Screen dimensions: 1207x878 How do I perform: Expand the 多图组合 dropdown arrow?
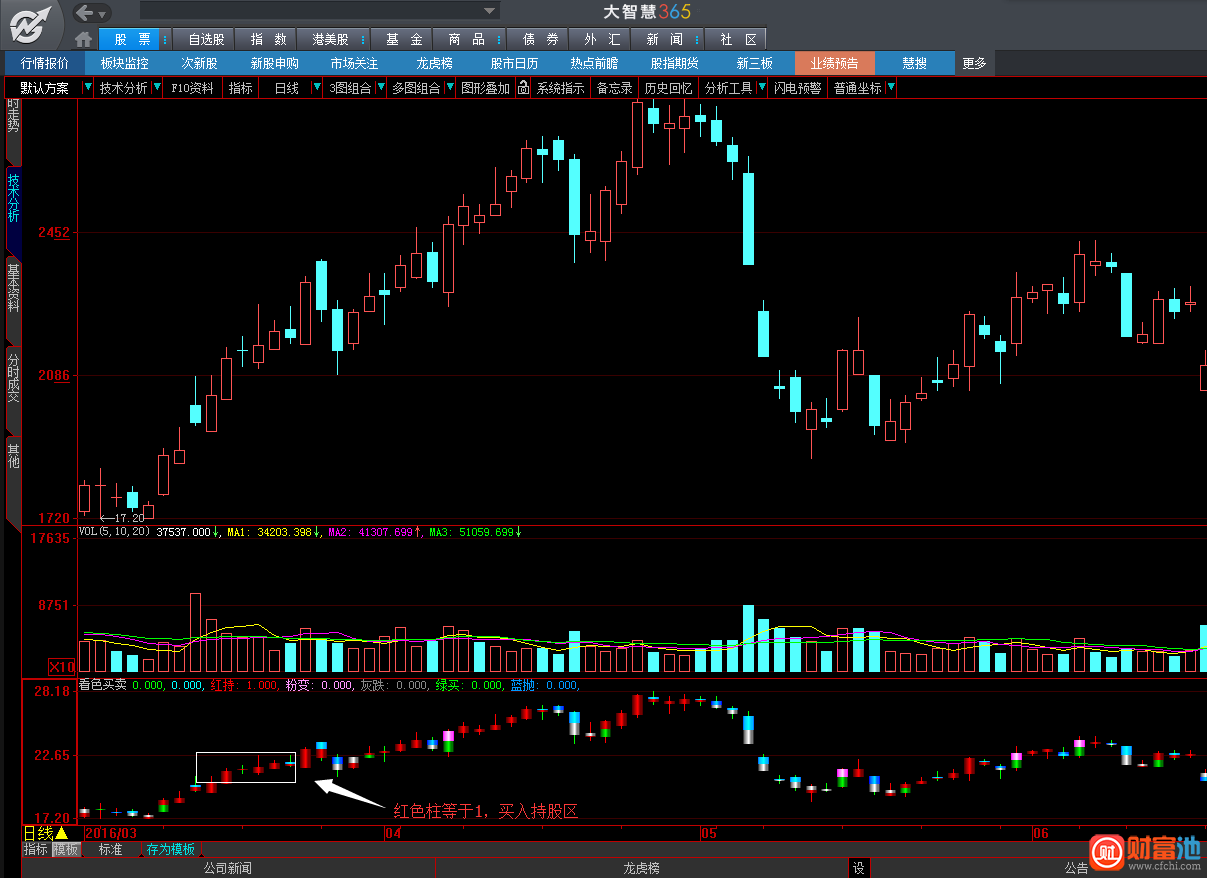click(448, 88)
